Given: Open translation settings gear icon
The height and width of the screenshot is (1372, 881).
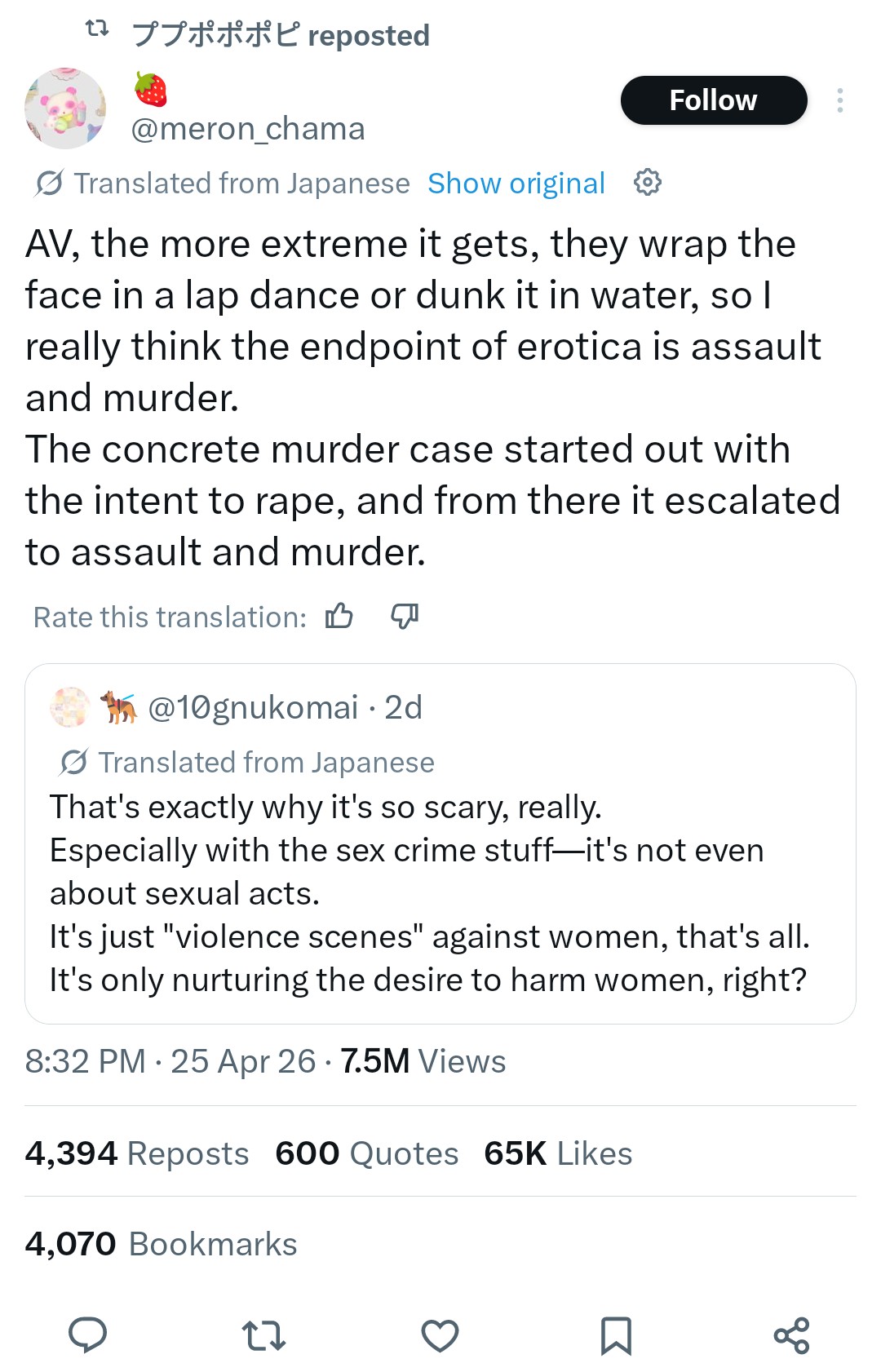Looking at the screenshot, I should click(648, 182).
